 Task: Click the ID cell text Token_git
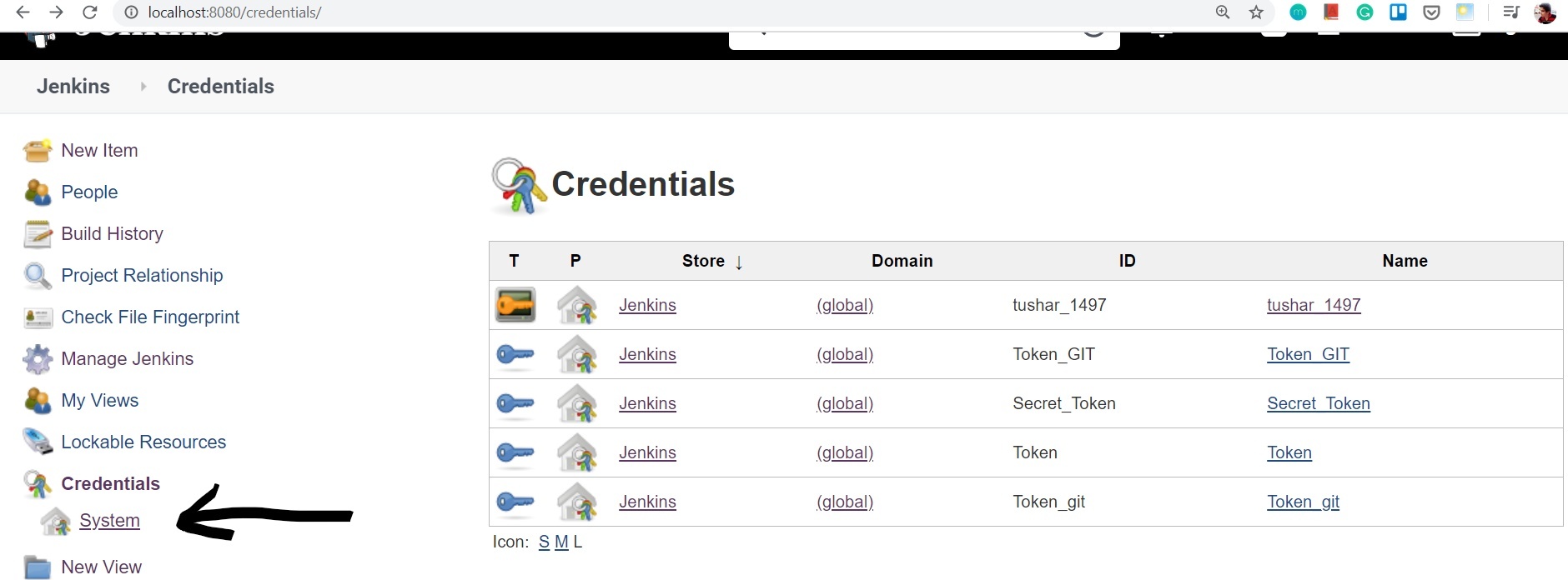pos(1049,502)
